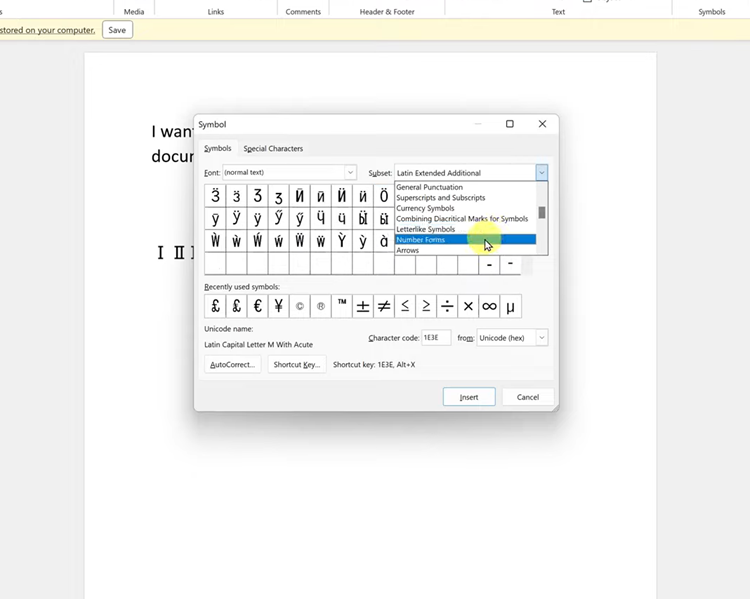Collapse the Subset dropdown arrow

pos(541,173)
